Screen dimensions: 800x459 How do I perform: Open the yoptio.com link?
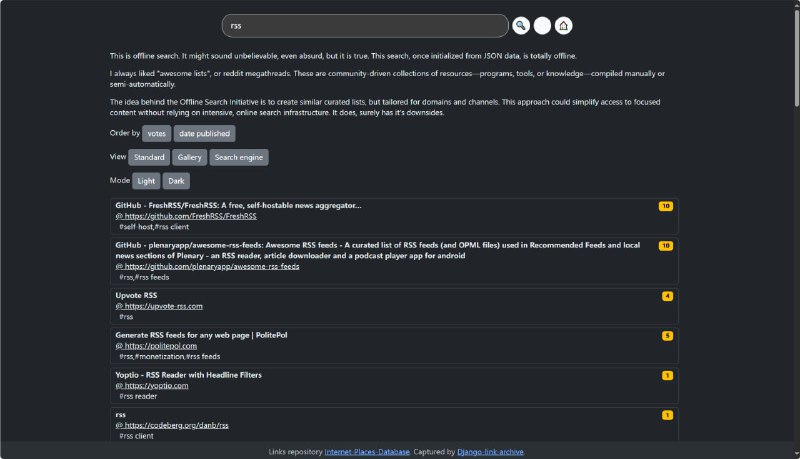click(157, 385)
